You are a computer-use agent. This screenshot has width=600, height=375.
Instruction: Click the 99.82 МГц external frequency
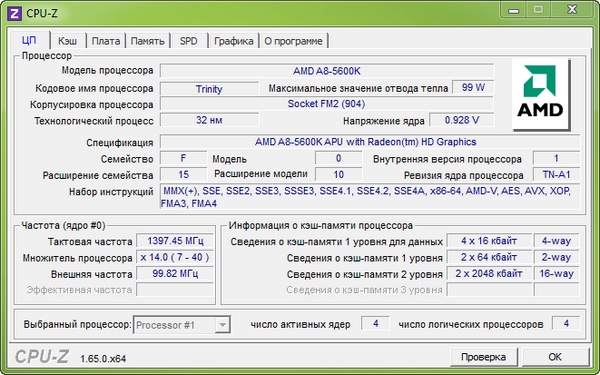coord(175,274)
